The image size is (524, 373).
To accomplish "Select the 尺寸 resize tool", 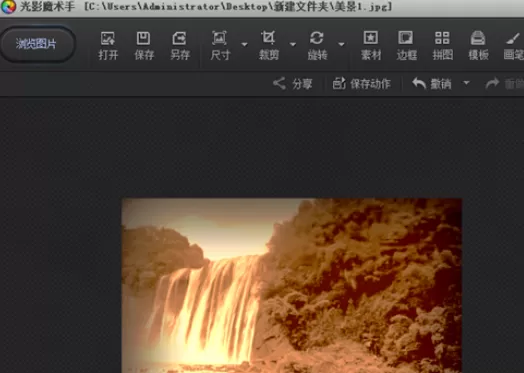I will pyautogui.click(x=220, y=46).
